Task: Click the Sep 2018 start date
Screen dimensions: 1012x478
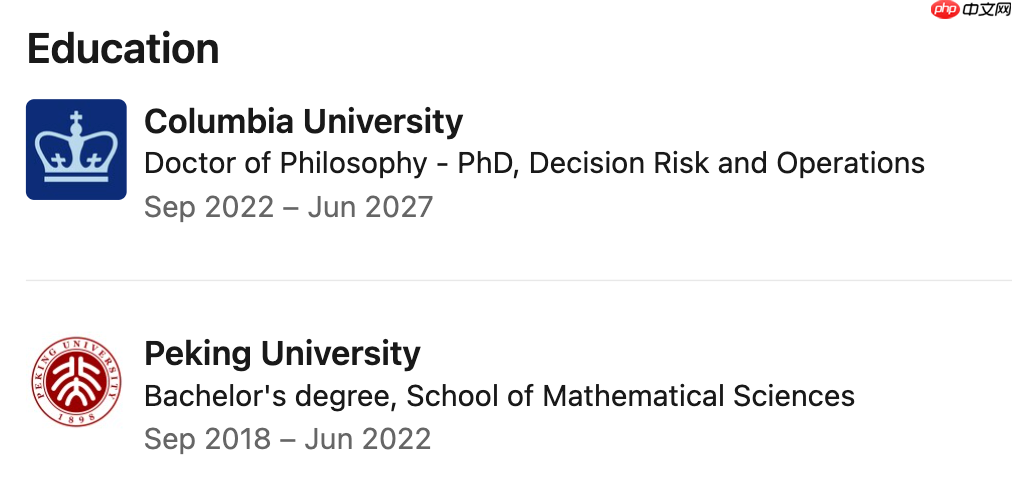Action: point(207,440)
